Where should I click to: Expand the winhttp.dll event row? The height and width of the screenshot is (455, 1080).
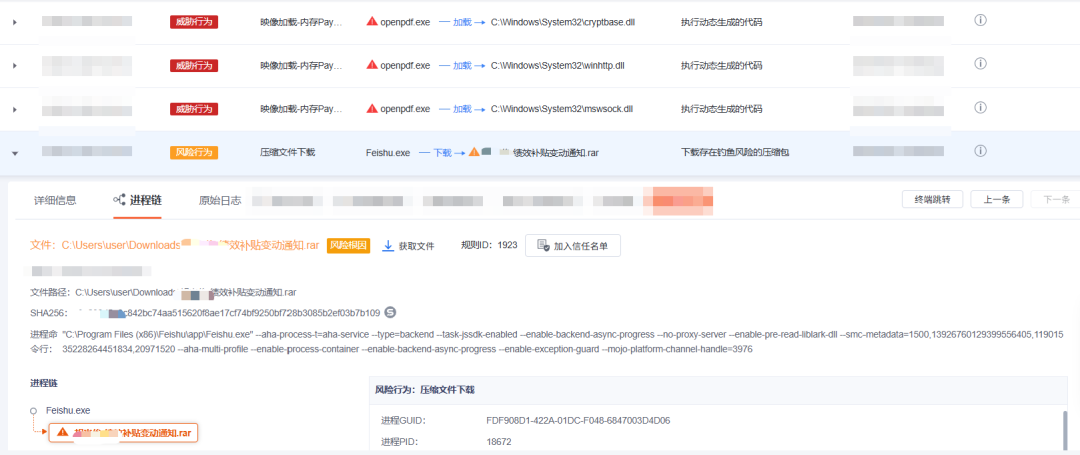point(14,65)
